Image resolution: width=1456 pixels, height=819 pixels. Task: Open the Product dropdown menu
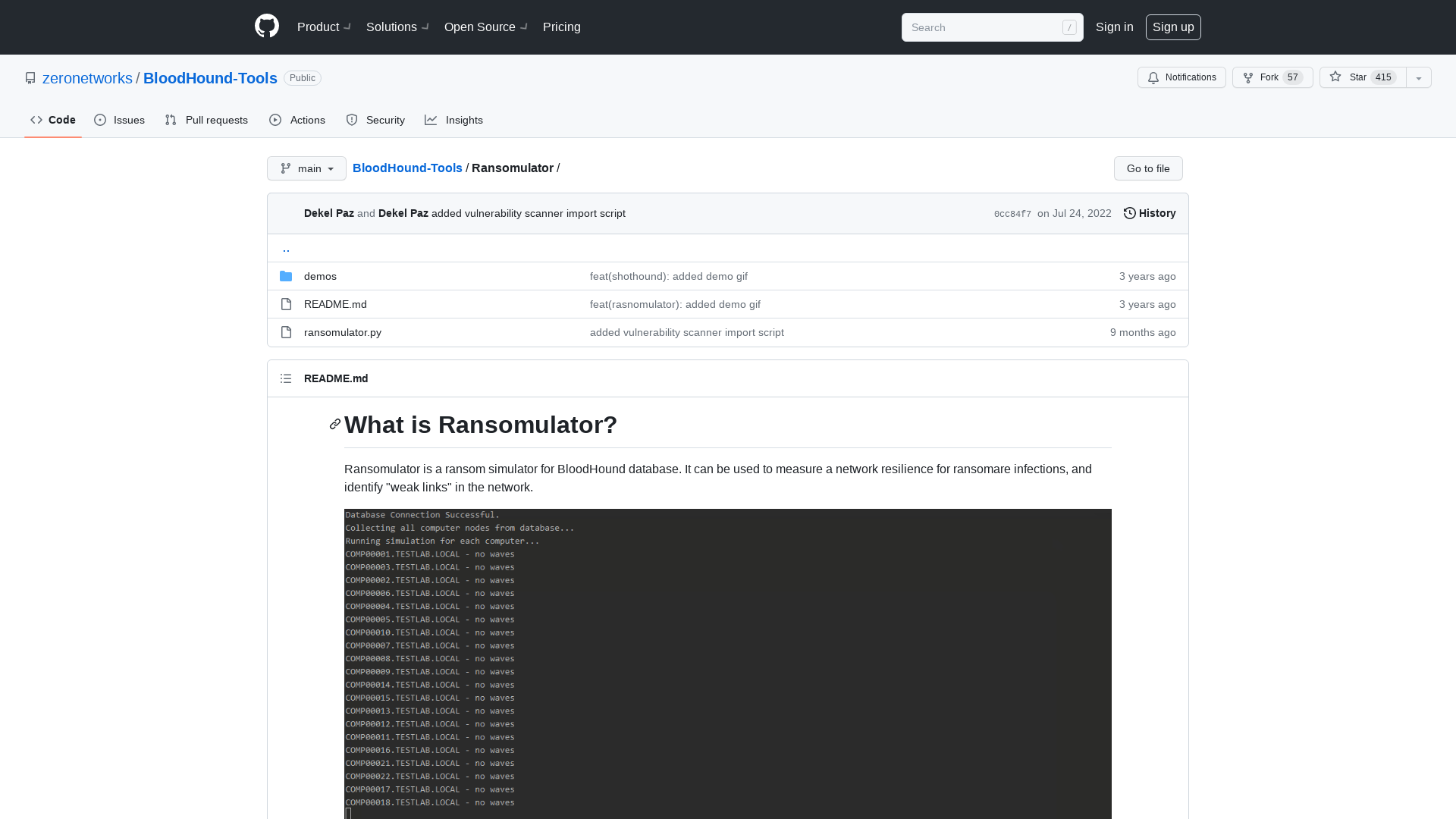(324, 27)
